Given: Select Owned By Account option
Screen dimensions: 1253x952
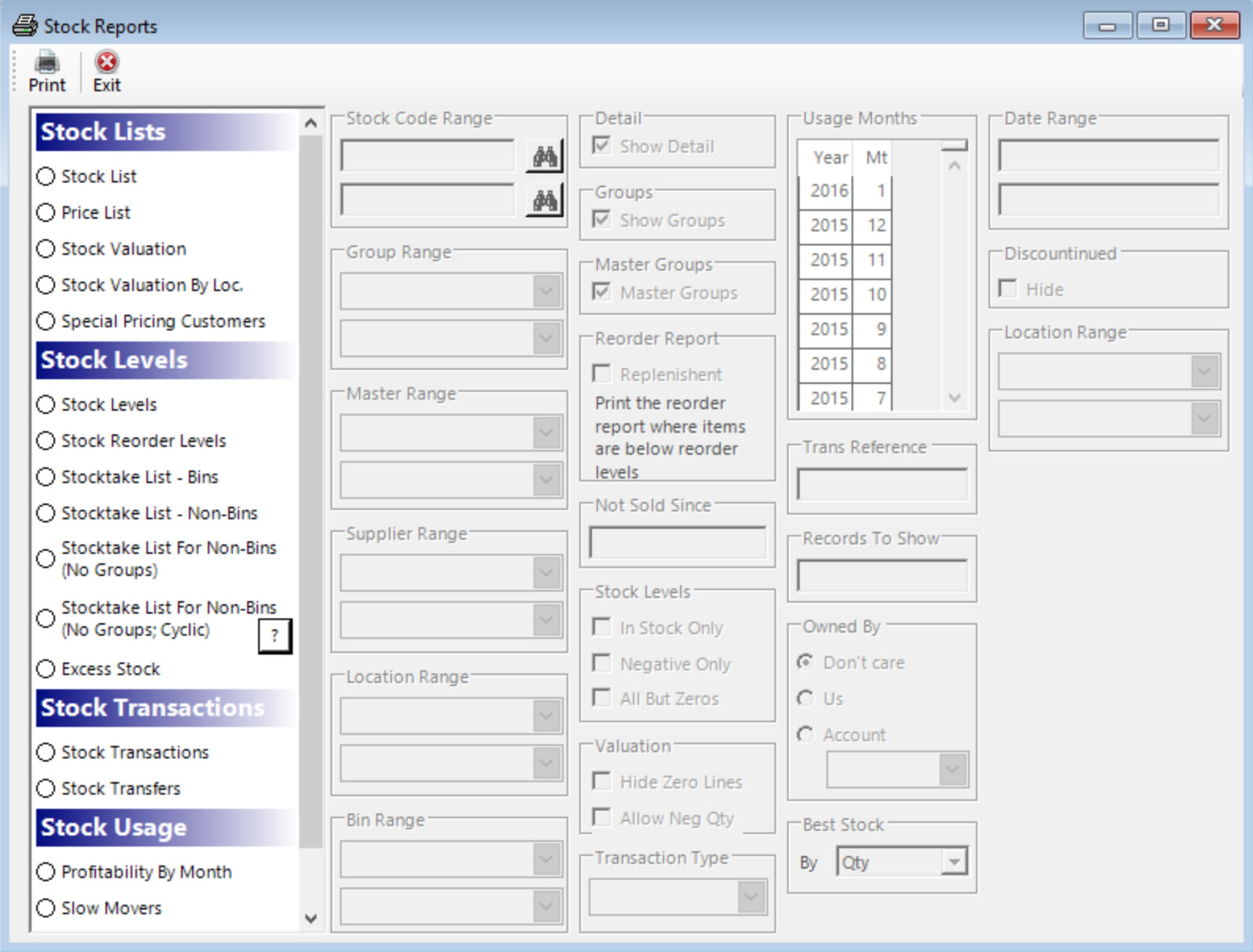Looking at the screenshot, I should (805, 735).
